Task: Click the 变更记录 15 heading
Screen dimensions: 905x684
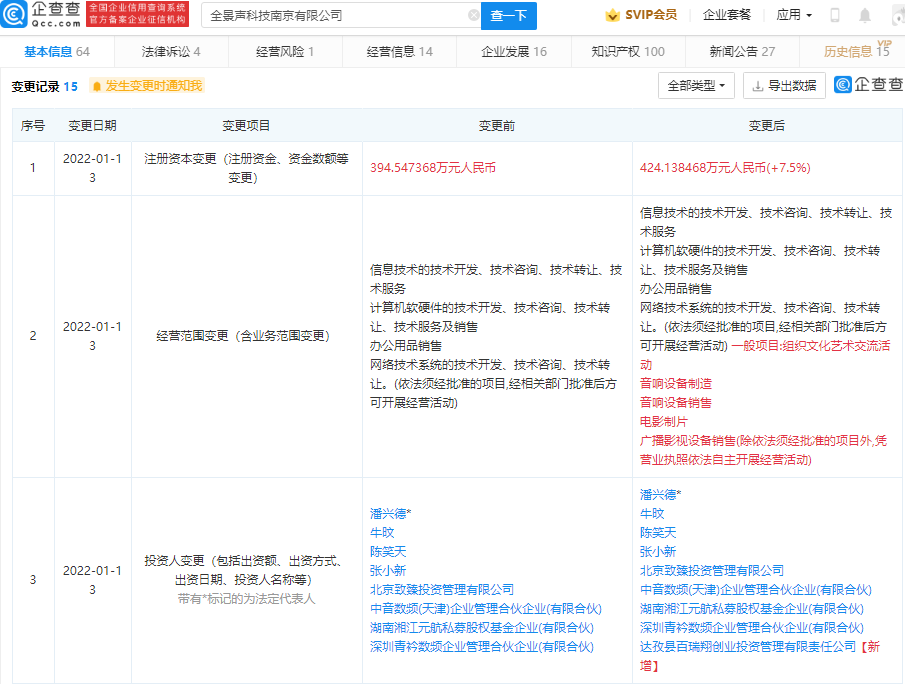Action: coord(44,87)
